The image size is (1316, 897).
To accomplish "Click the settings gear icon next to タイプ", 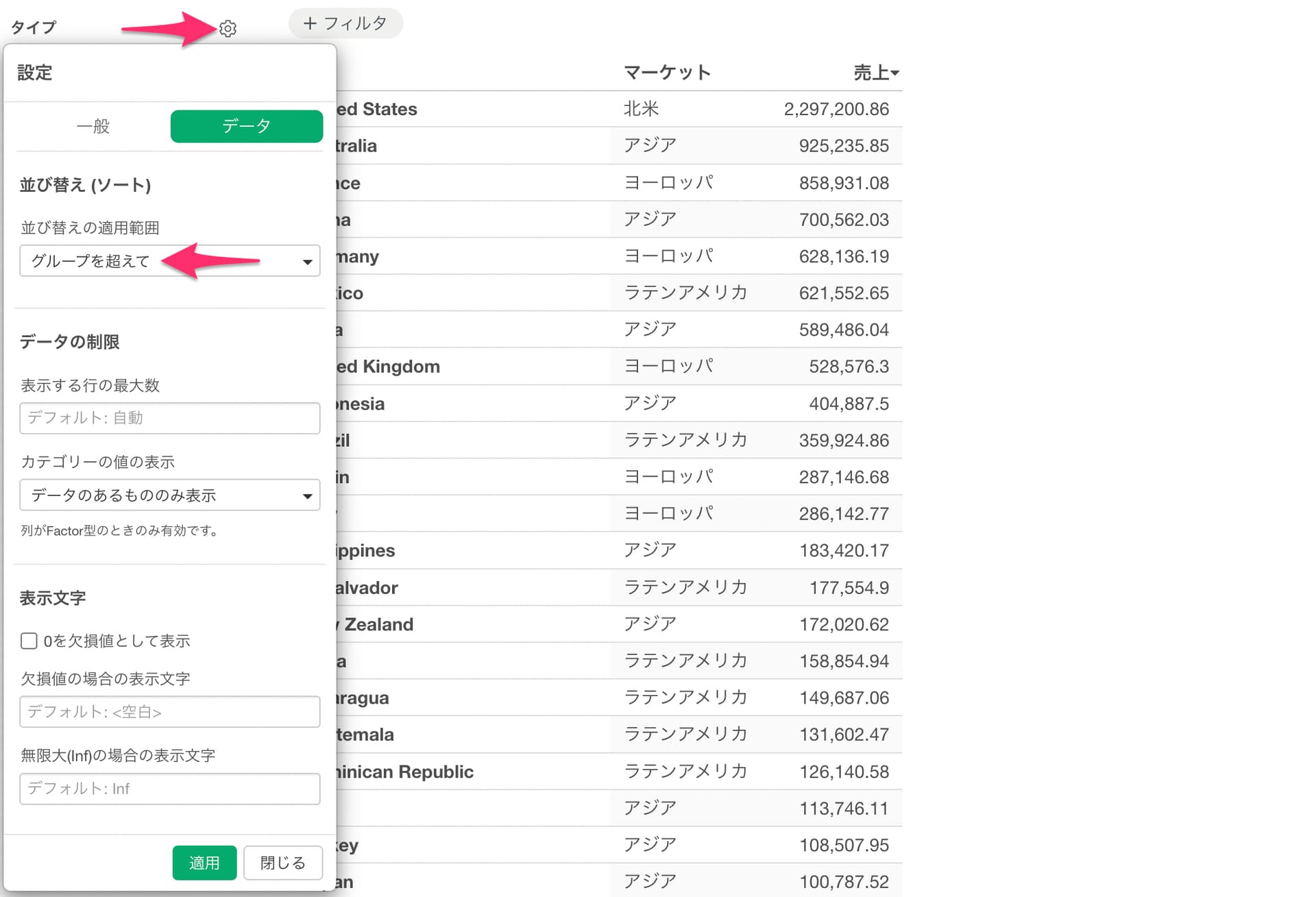I will pos(228,29).
